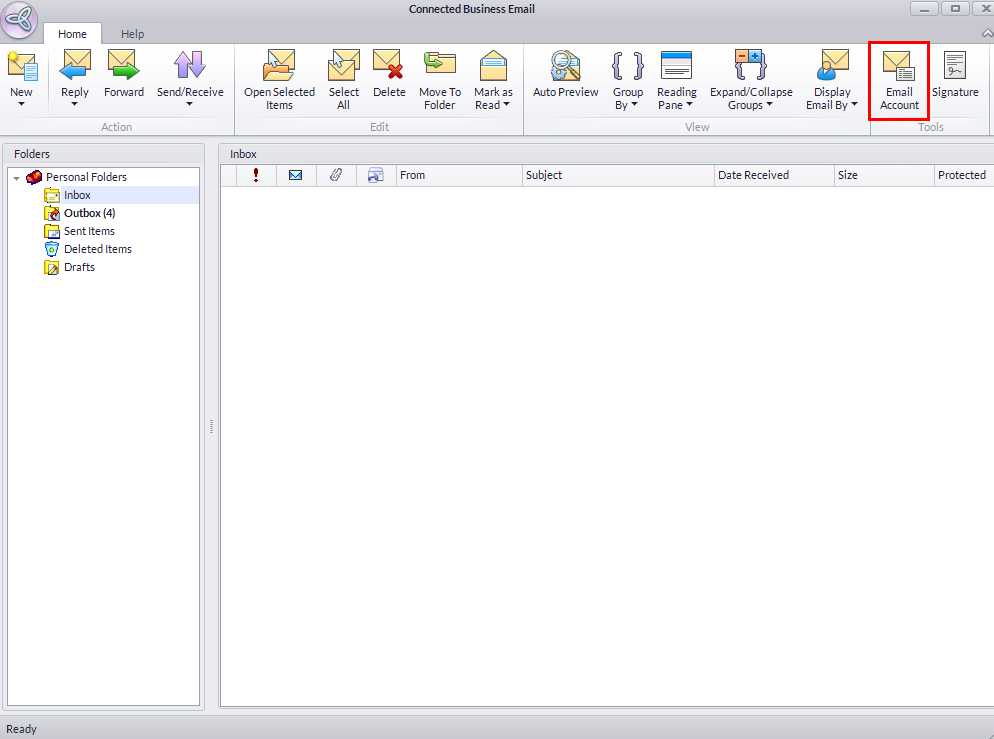This screenshot has height=739, width=994.
Task: Switch to the Help tab
Action: pyautogui.click(x=132, y=34)
